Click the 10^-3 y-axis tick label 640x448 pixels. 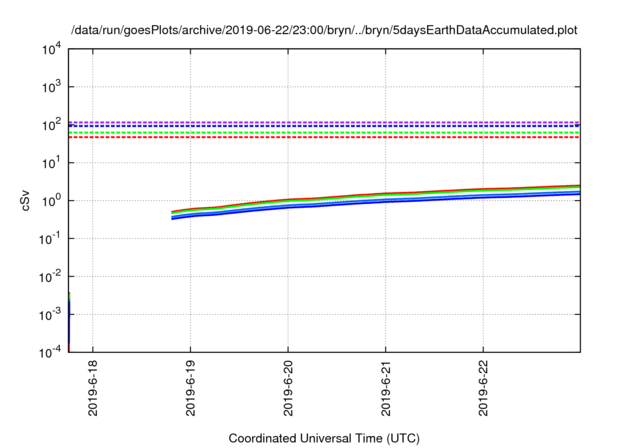(51, 315)
